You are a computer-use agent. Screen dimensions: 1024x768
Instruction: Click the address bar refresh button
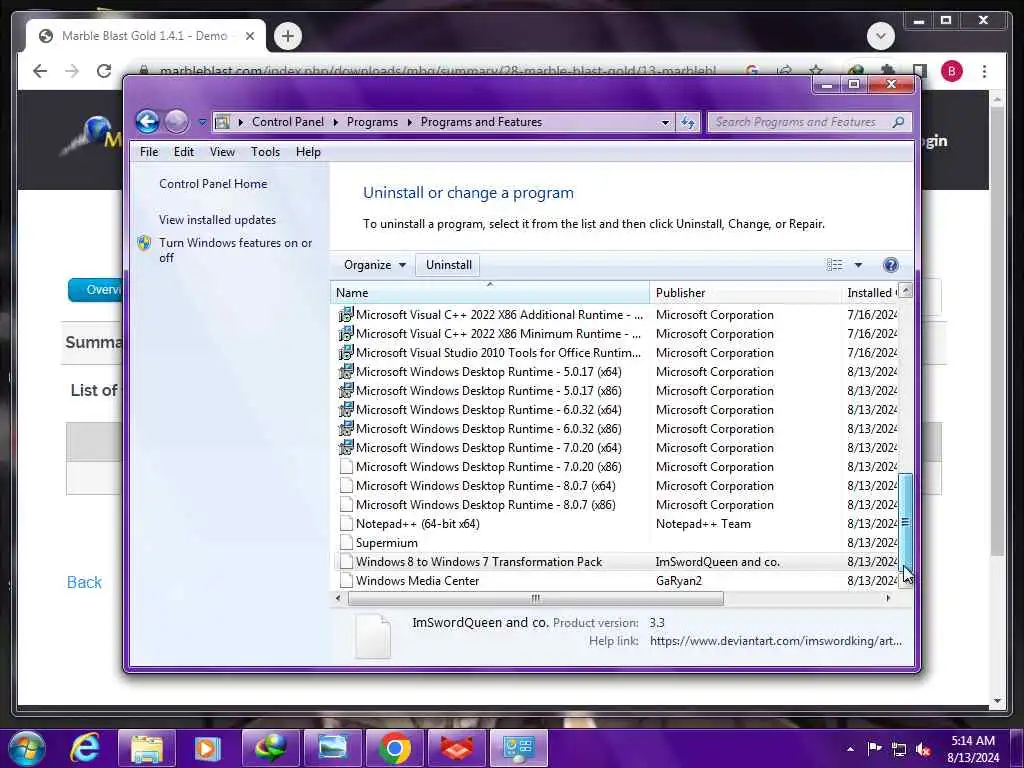coord(688,122)
